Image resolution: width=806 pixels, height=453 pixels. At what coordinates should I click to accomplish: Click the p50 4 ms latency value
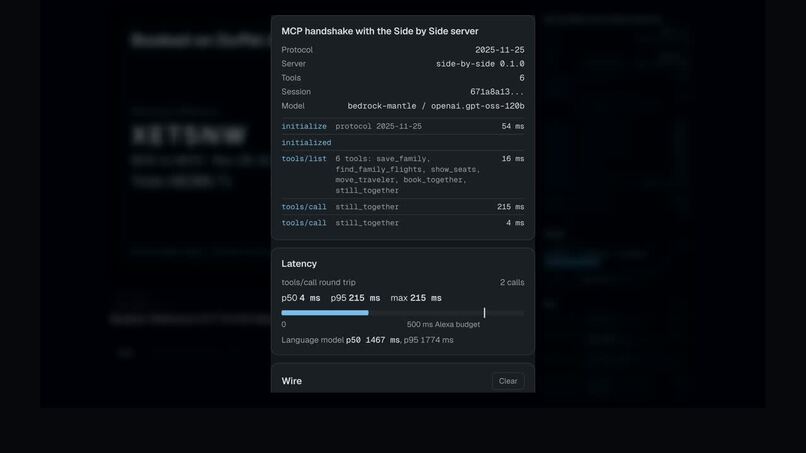(301, 298)
